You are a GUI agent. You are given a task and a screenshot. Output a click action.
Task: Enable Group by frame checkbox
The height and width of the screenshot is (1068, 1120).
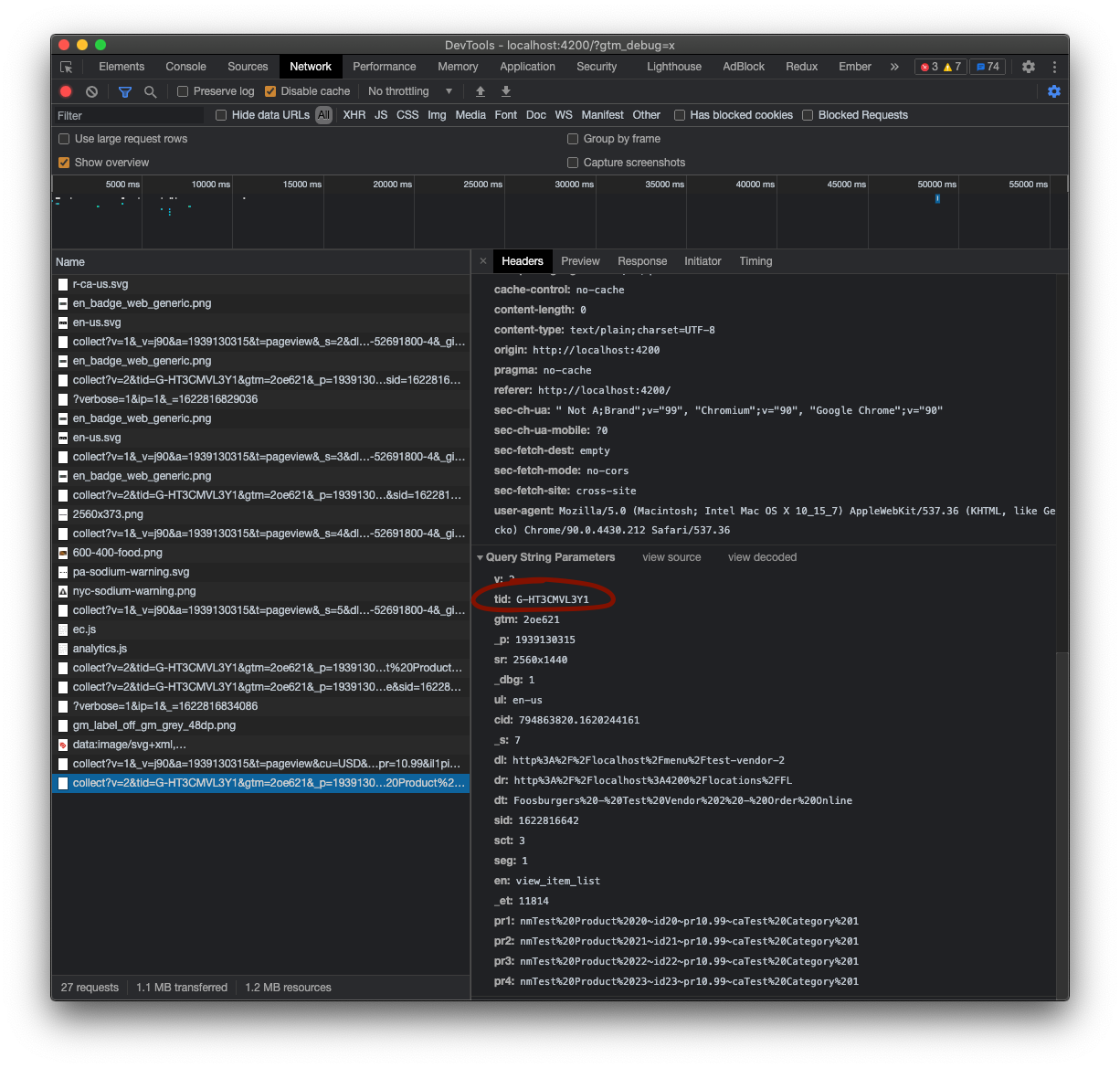(573, 139)
